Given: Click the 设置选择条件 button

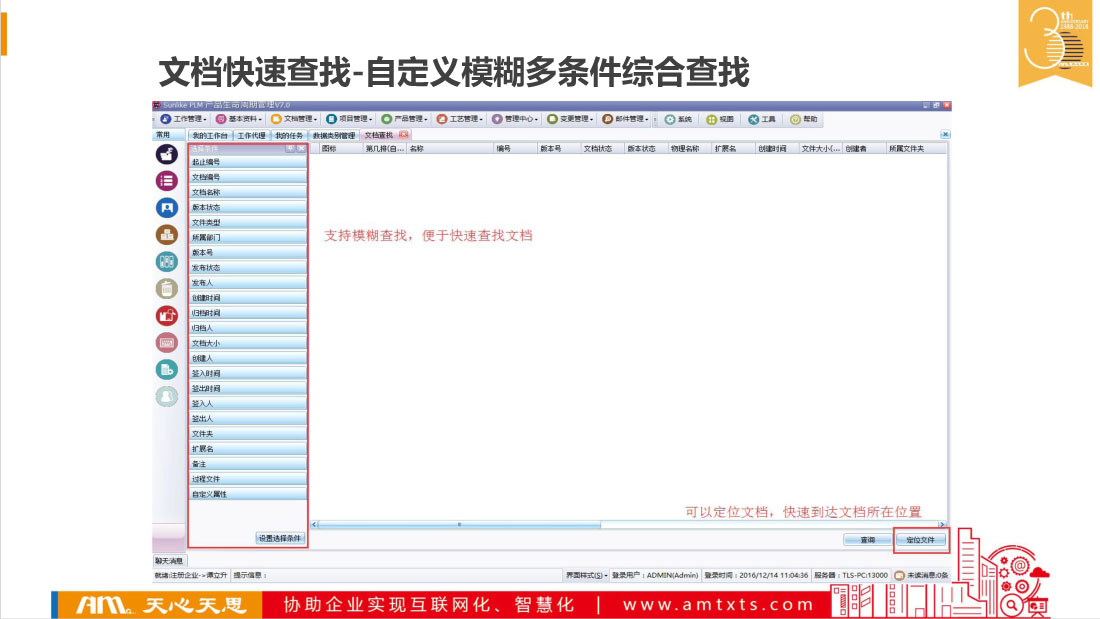Looking at the screenshot, I should point(279,538).
